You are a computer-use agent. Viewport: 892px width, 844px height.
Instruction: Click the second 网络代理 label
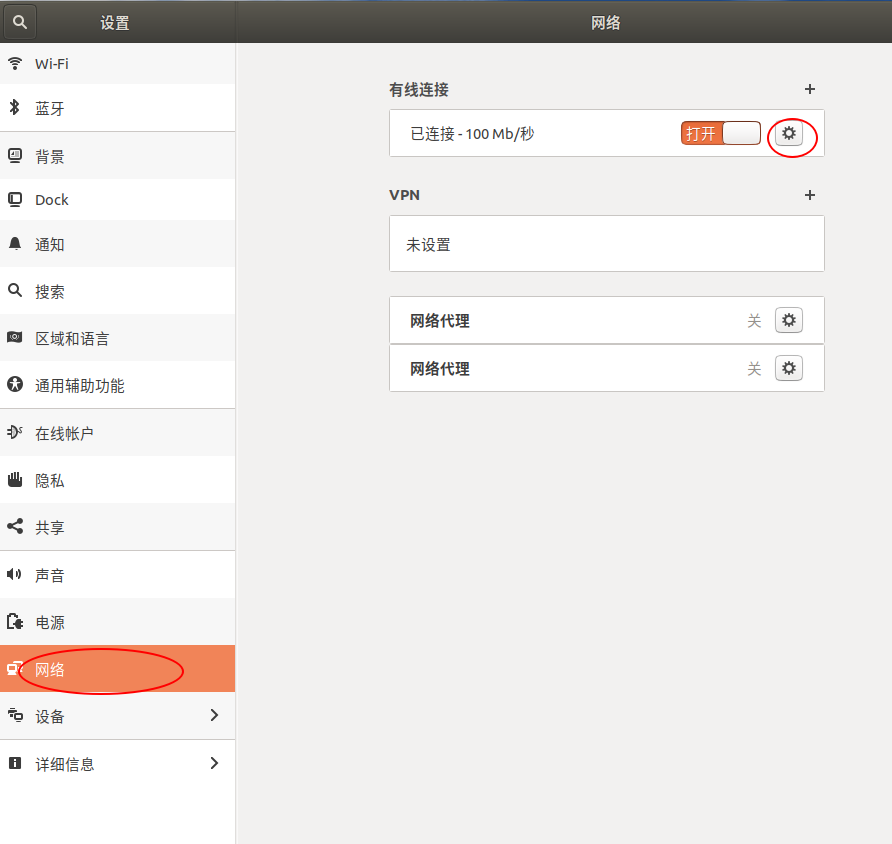[440, 368]
